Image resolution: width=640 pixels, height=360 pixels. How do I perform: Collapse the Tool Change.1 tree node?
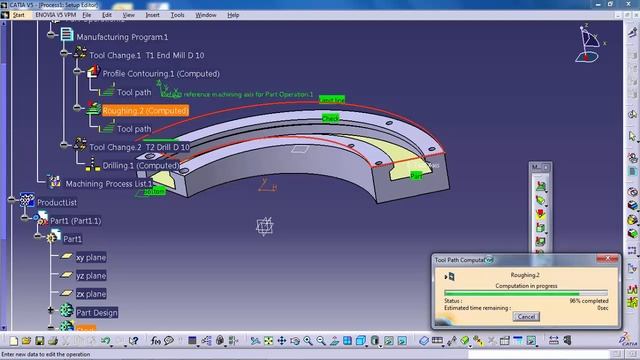click(64, 53)
